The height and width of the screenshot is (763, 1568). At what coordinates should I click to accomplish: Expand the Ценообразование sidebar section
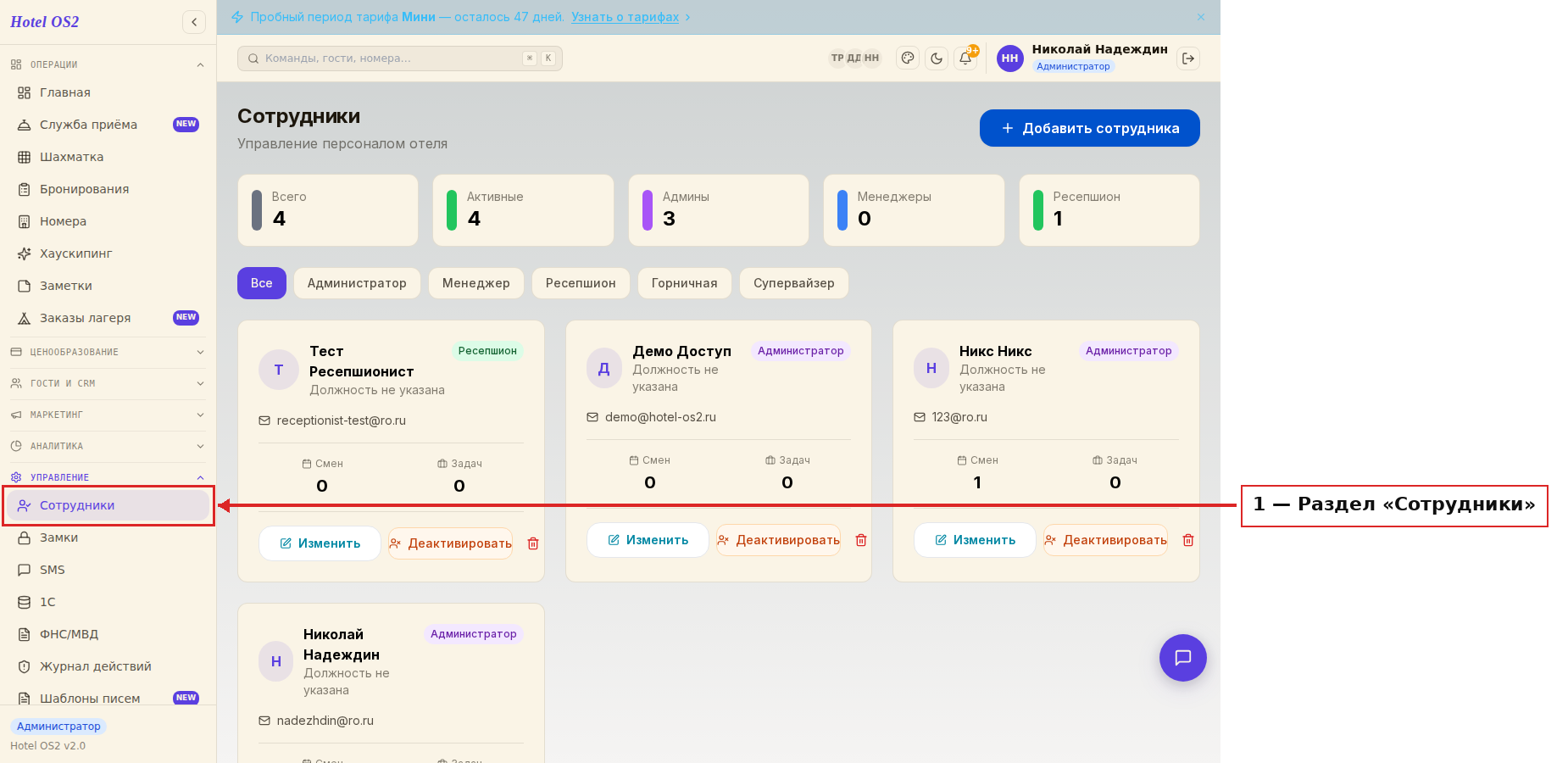pyautogui.click(x=108, y=352)
